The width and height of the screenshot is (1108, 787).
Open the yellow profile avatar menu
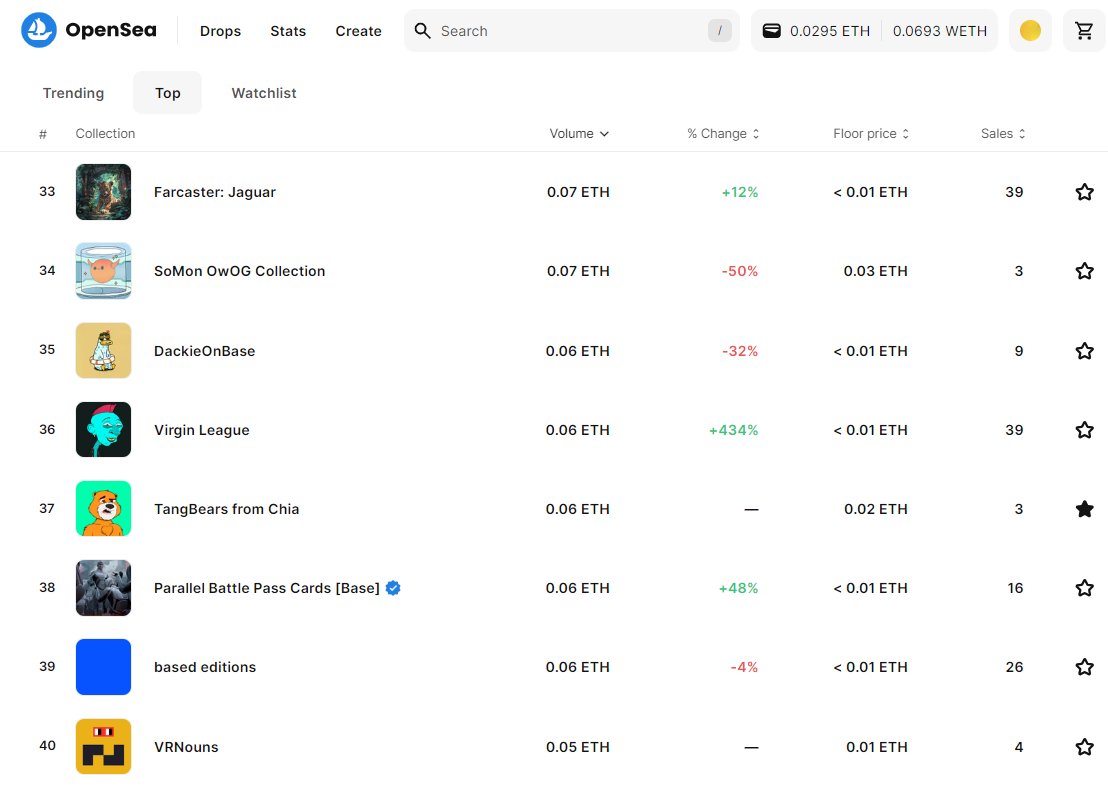1030,30
